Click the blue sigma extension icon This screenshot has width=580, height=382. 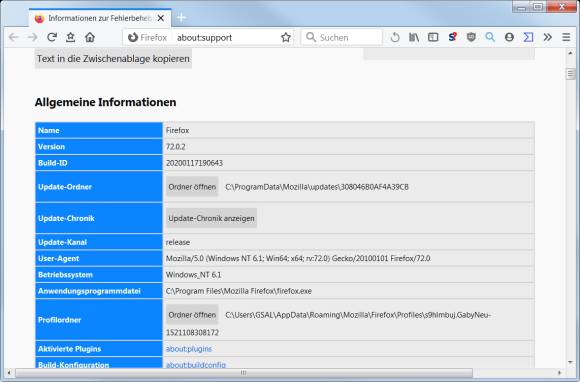(528, 37)
